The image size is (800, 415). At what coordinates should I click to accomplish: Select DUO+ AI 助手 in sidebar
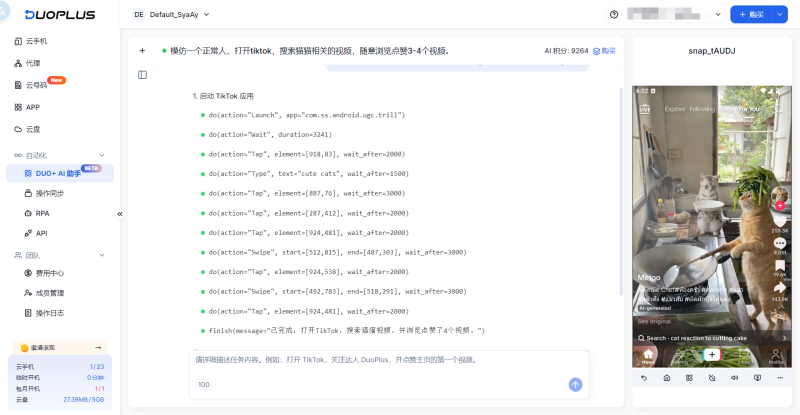coord(58,173)
